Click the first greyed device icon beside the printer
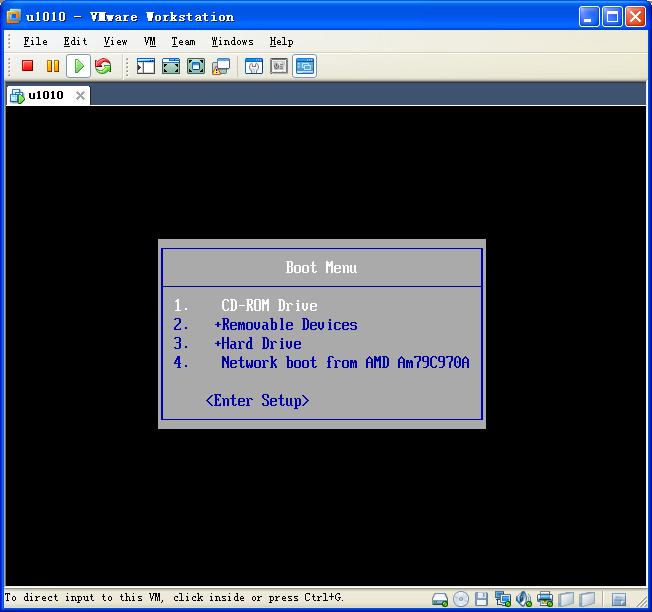 [x=566, y=599]
